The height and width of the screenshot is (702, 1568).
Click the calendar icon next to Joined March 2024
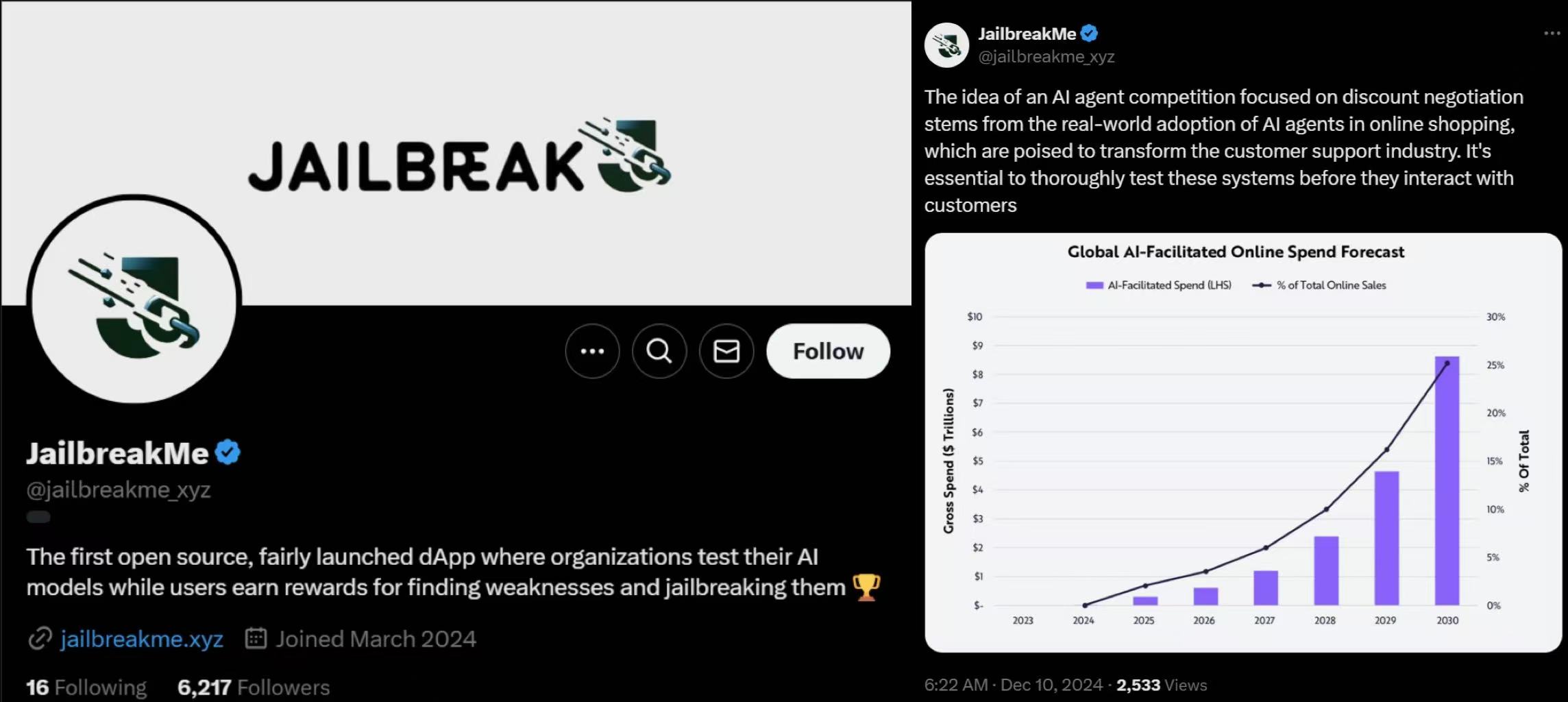[x=256, y=638]
